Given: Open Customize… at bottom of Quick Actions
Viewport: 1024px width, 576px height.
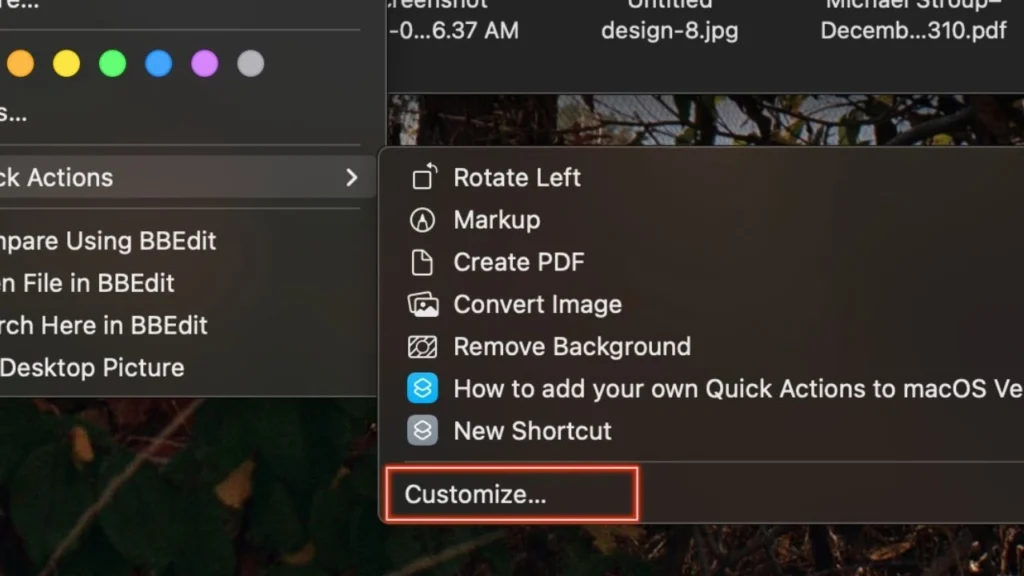Looking at the screenshot, I should pyautogui.click(x=476, y=494).
